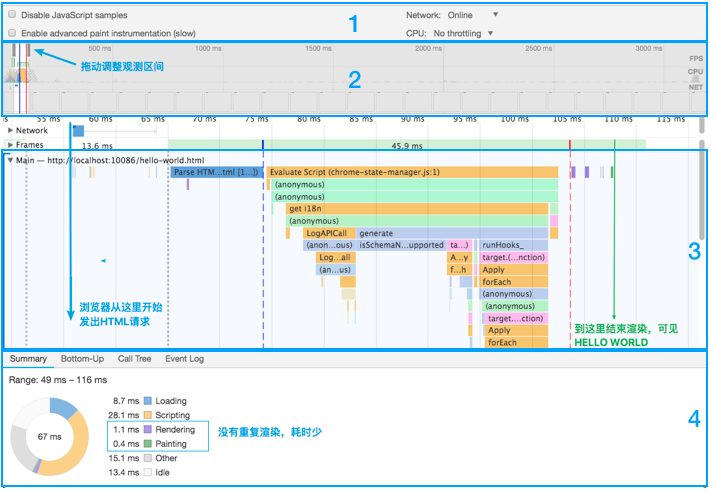Select Evaluate Script chrome-state-manager.js bar
The height and width of the screenshot is (493, 711).
pos(412,172)
